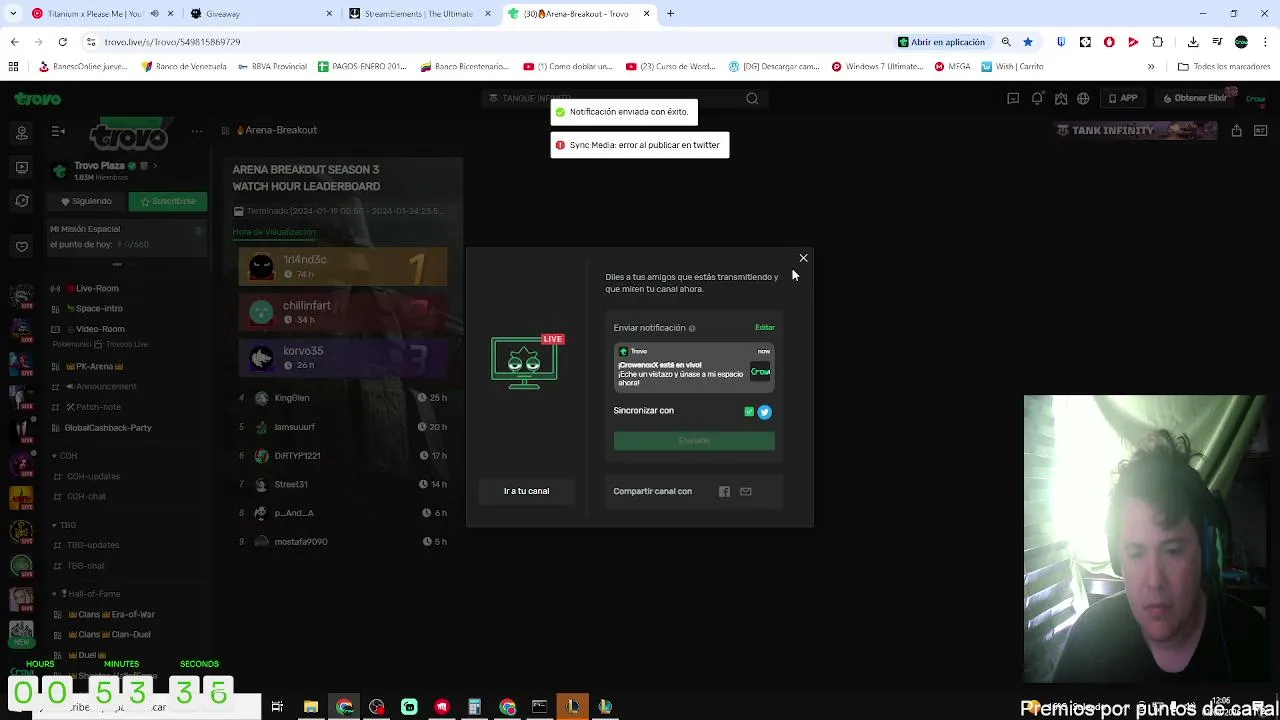
Task: Open the MEGA bookmark
Action: click(x=952, y=67)
